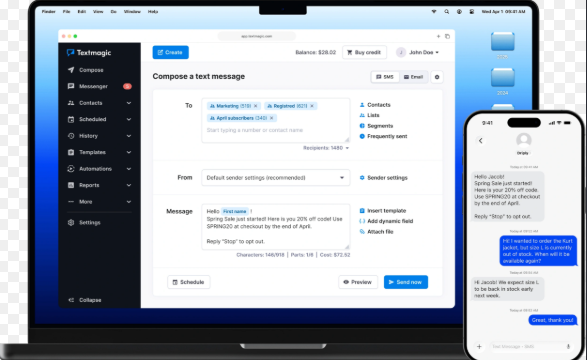Screen dimensions: 587x360
Task: Click the blue Create button
Action: pyautogui.click(x=171, y=52)
